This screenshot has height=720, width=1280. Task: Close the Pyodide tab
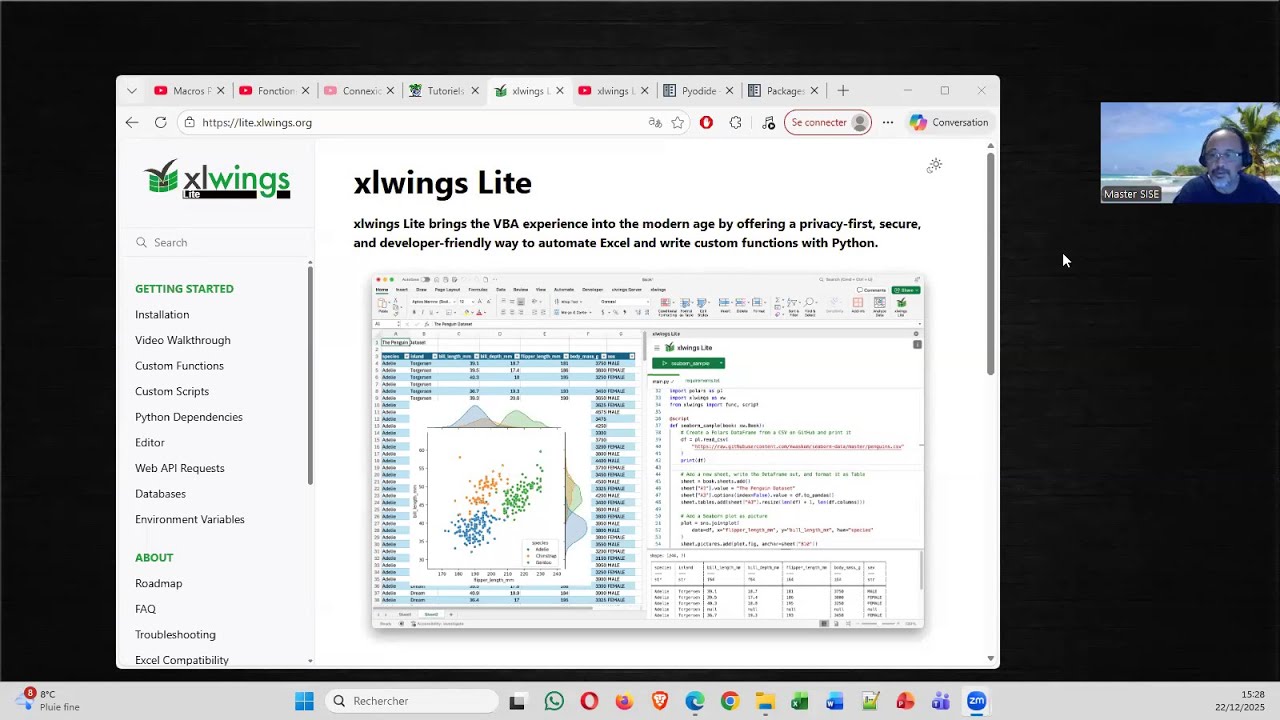[729, 91]
